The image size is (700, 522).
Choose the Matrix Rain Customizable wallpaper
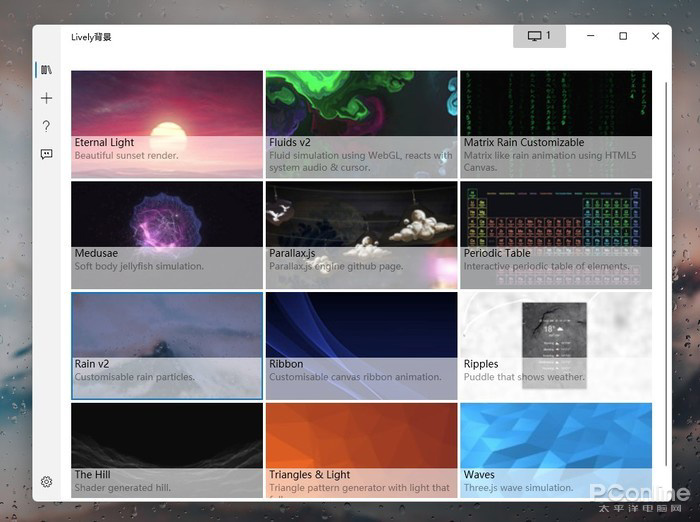(x=556, y=124)
